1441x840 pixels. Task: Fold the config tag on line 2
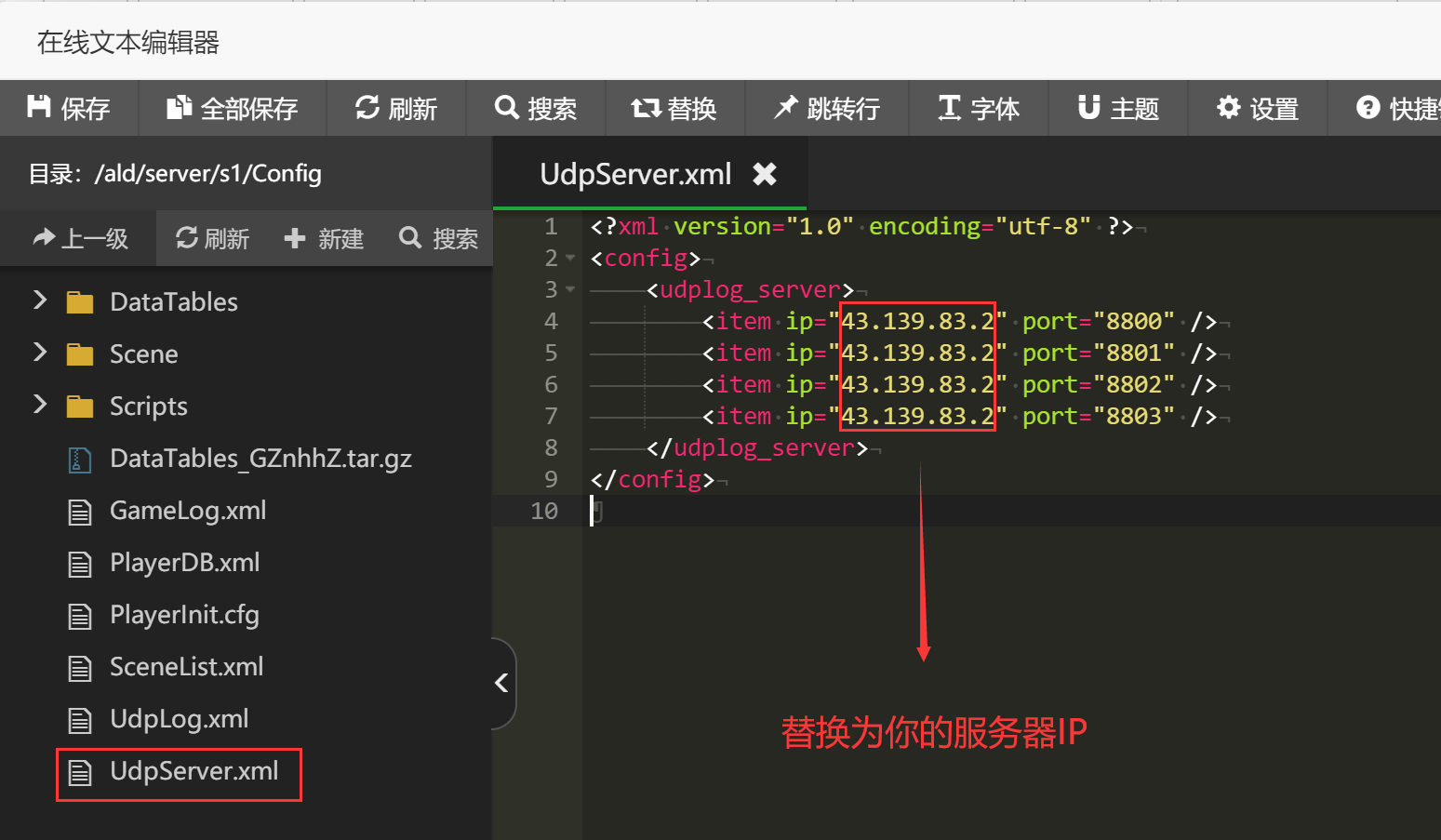pyautogui.click(x=570, y=258)
